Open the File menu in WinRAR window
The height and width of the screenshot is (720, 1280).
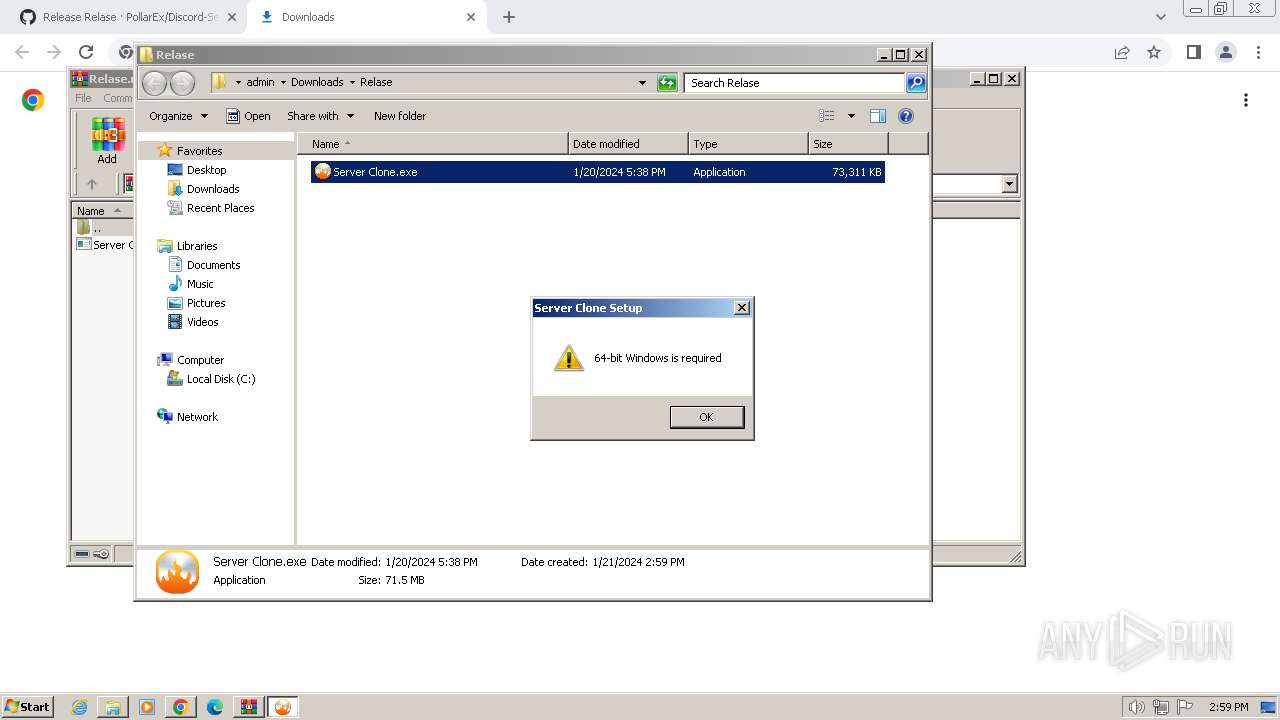pyautogui.click(x=83, y=98)
